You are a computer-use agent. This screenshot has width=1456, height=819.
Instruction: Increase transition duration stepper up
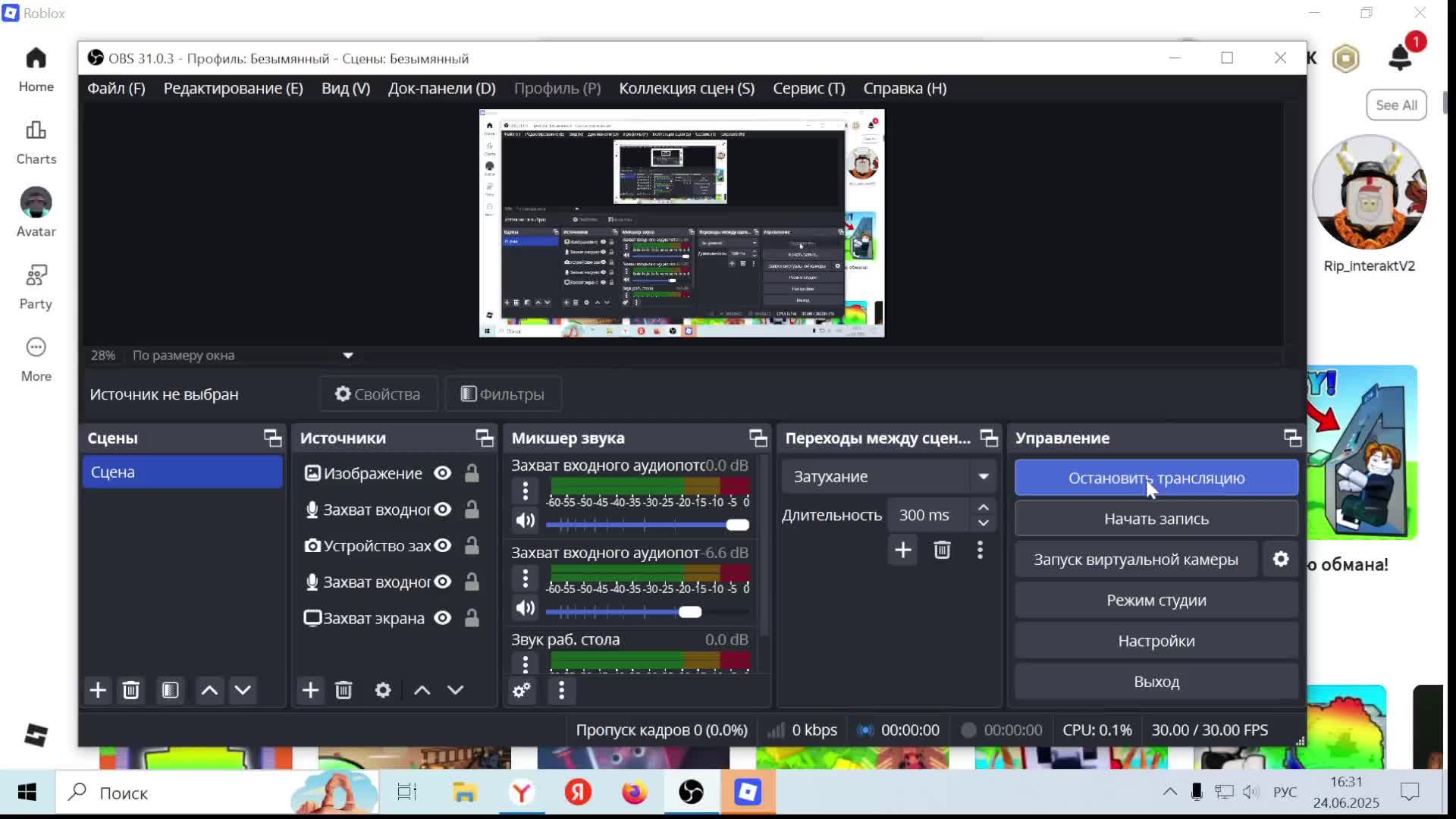983,507
